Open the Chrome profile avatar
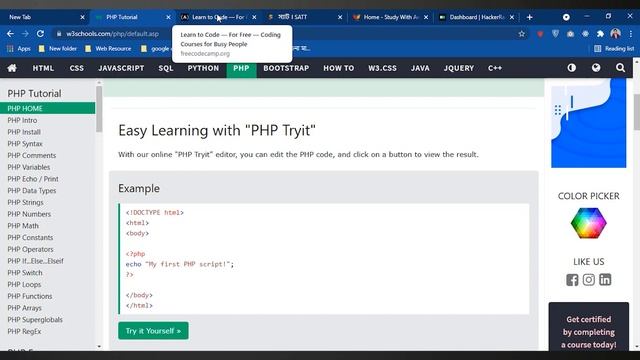Screen dimensions: 640x360 coord(616,33)
